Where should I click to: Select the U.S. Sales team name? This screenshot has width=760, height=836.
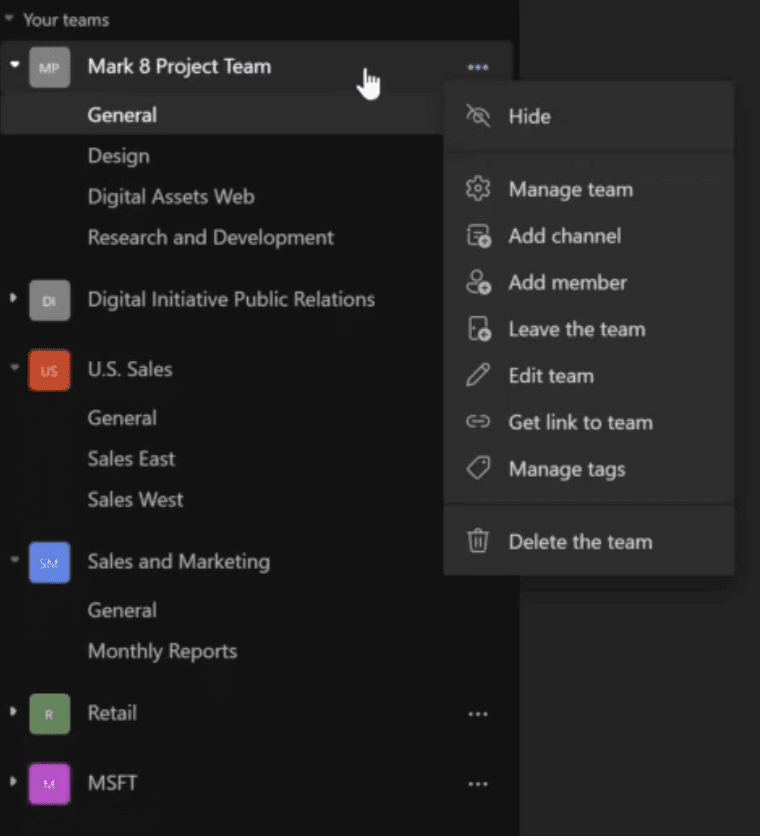pos(130,369)
